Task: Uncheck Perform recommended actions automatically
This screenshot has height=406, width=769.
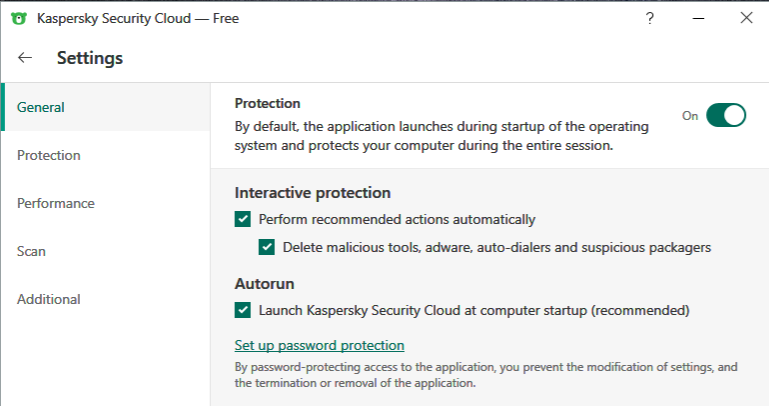Action: pyautogui.click(x=243, y=219)
